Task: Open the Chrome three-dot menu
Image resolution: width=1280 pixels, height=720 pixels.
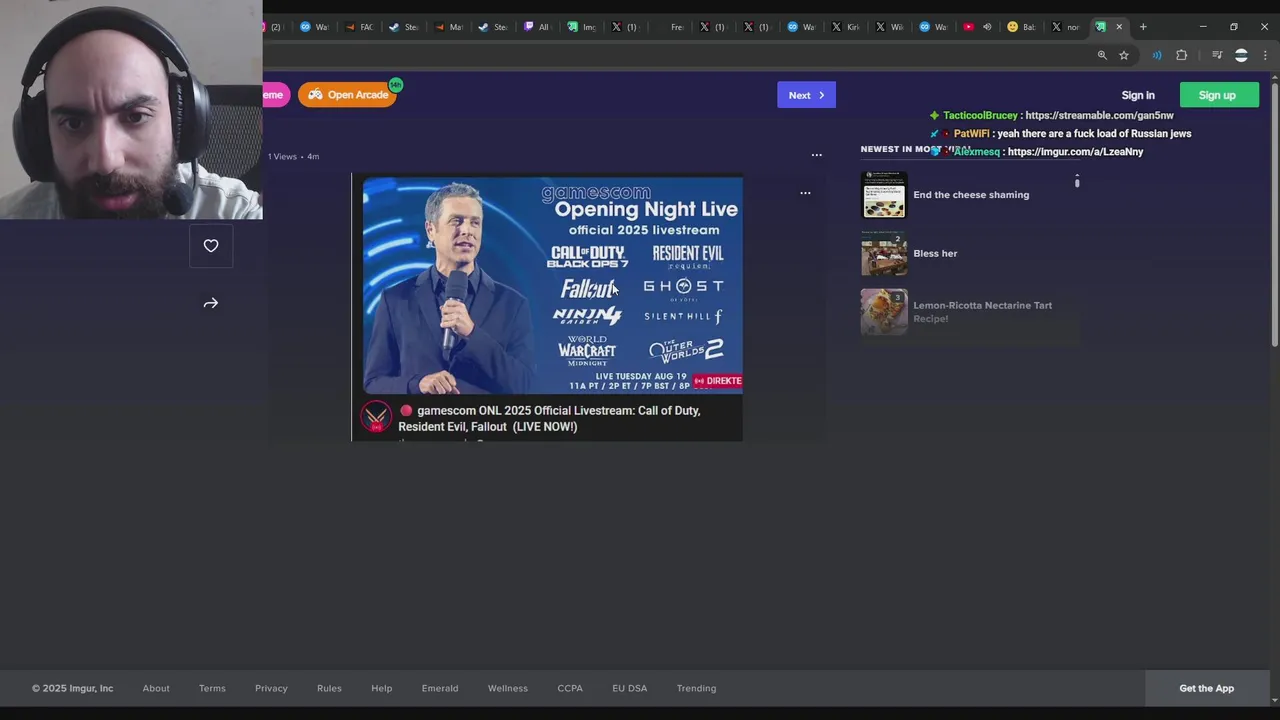Action: 1265,55
